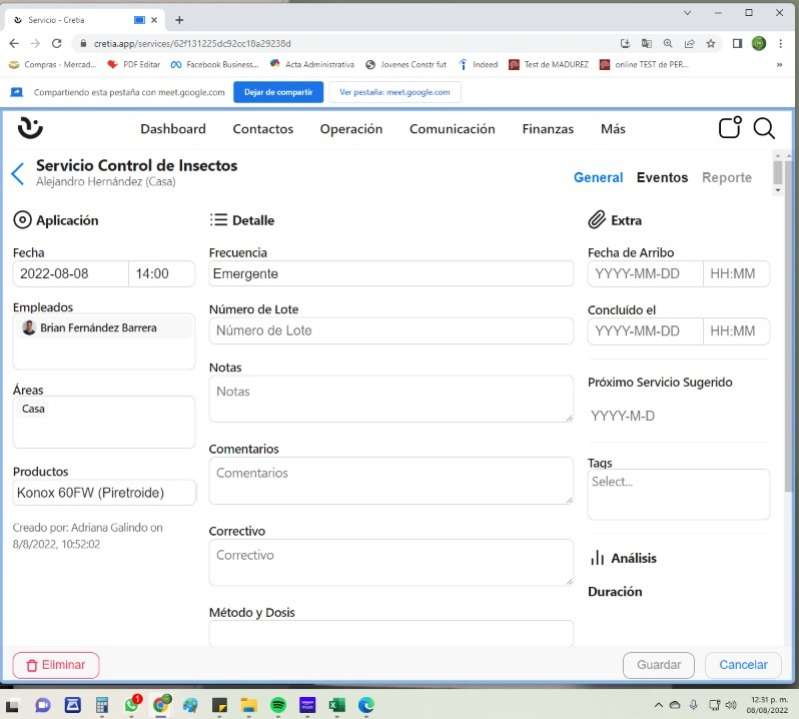Expand the Tags select box
The image size is (799, 719).
[x=678, y=493]
